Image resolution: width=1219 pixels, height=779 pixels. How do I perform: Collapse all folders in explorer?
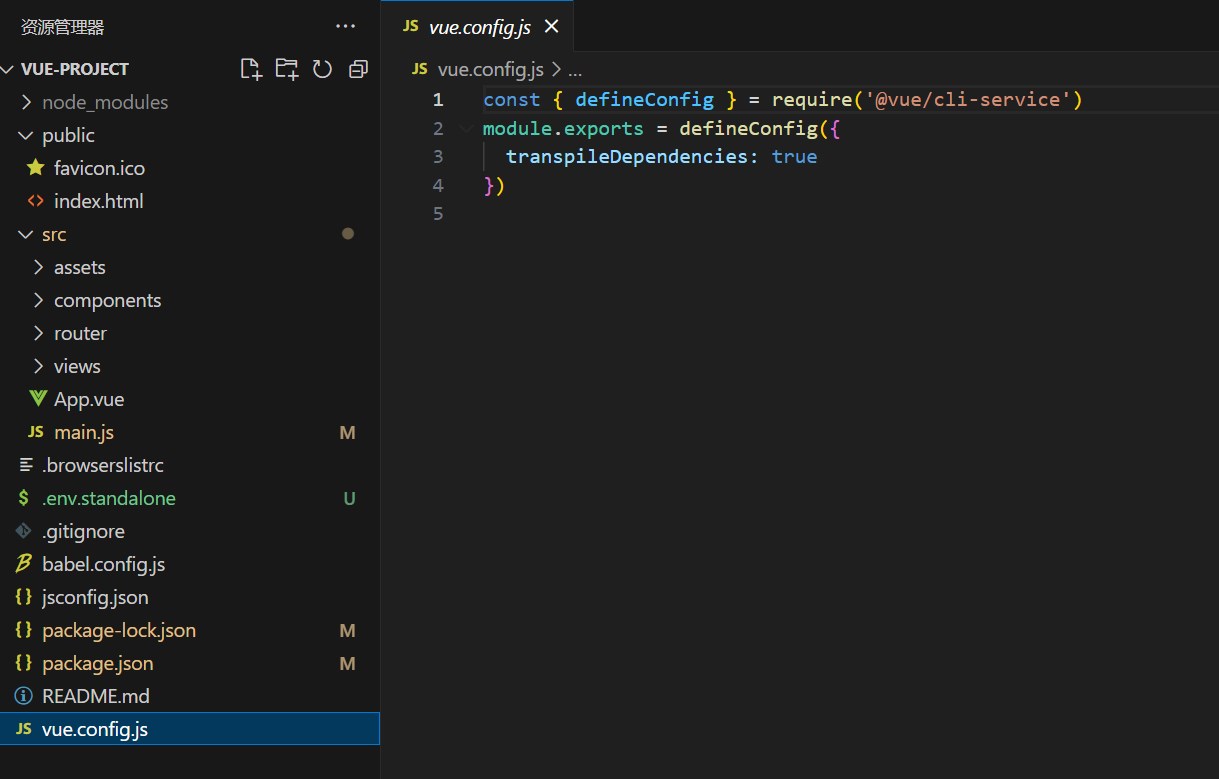click(x=358, y=69)
